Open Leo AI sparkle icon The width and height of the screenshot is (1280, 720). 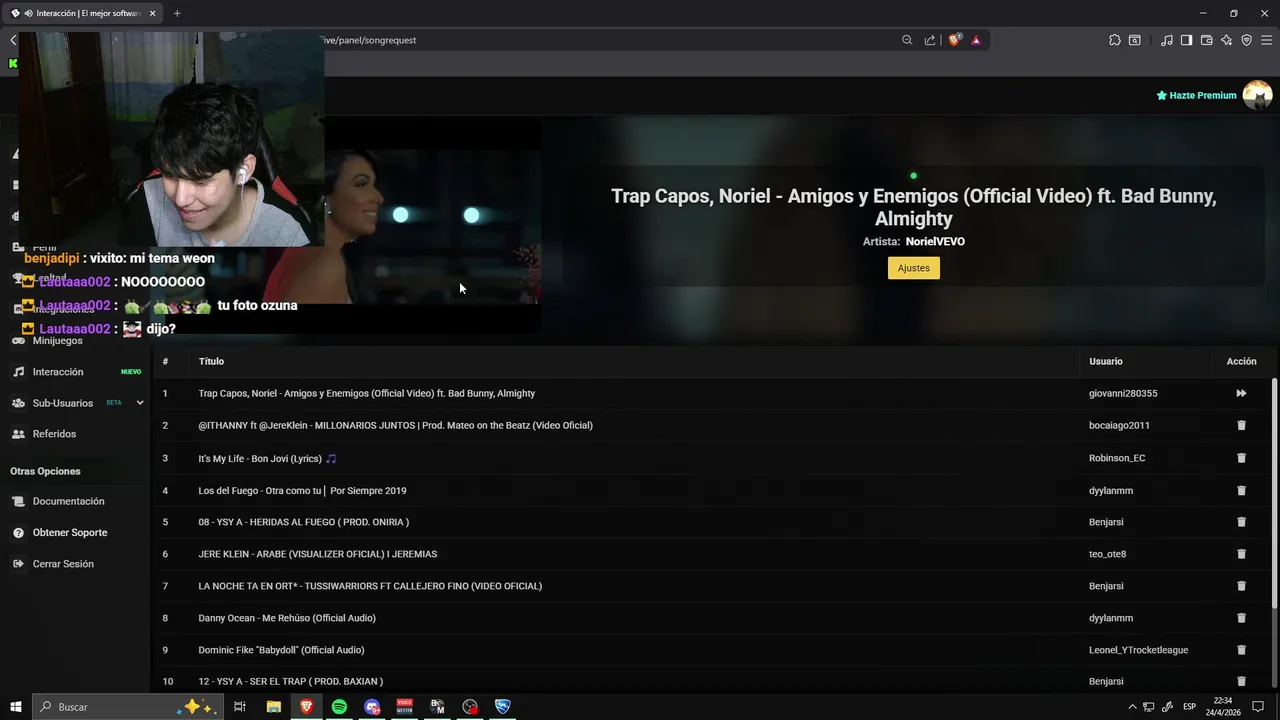coord(1226,40)
